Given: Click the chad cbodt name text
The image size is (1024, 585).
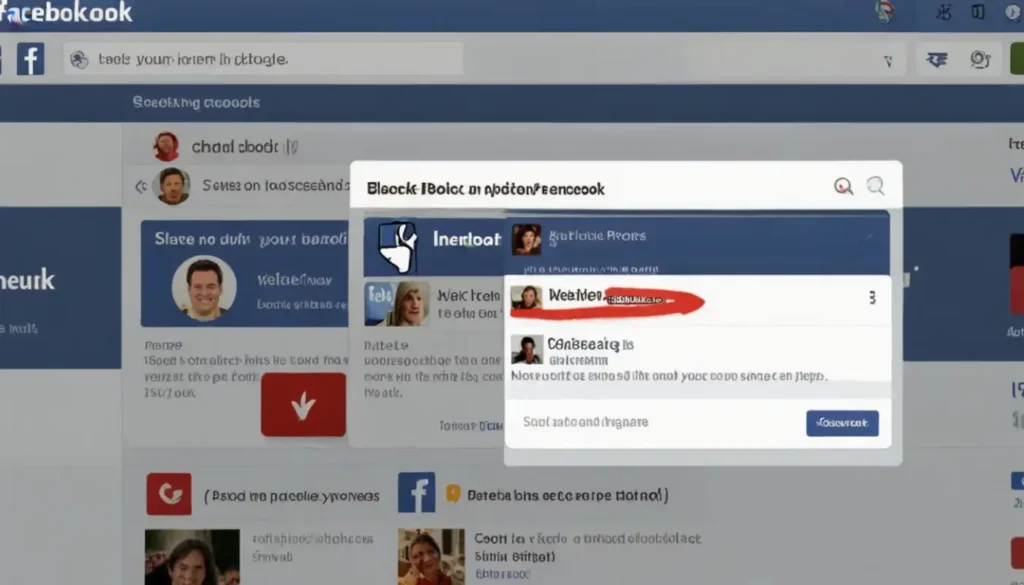Looking at the screenshot, I should click(235, 147).
